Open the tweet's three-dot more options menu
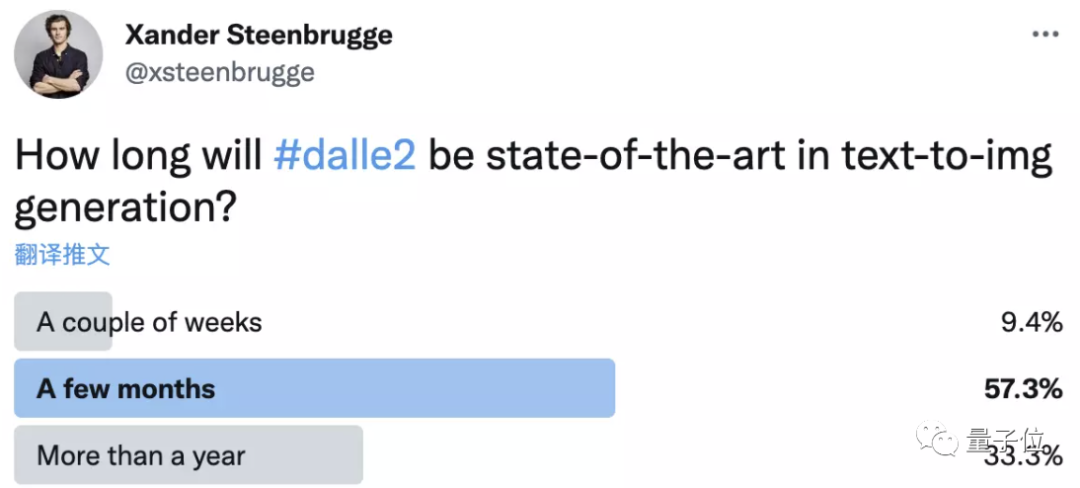 pos(1044,34)
